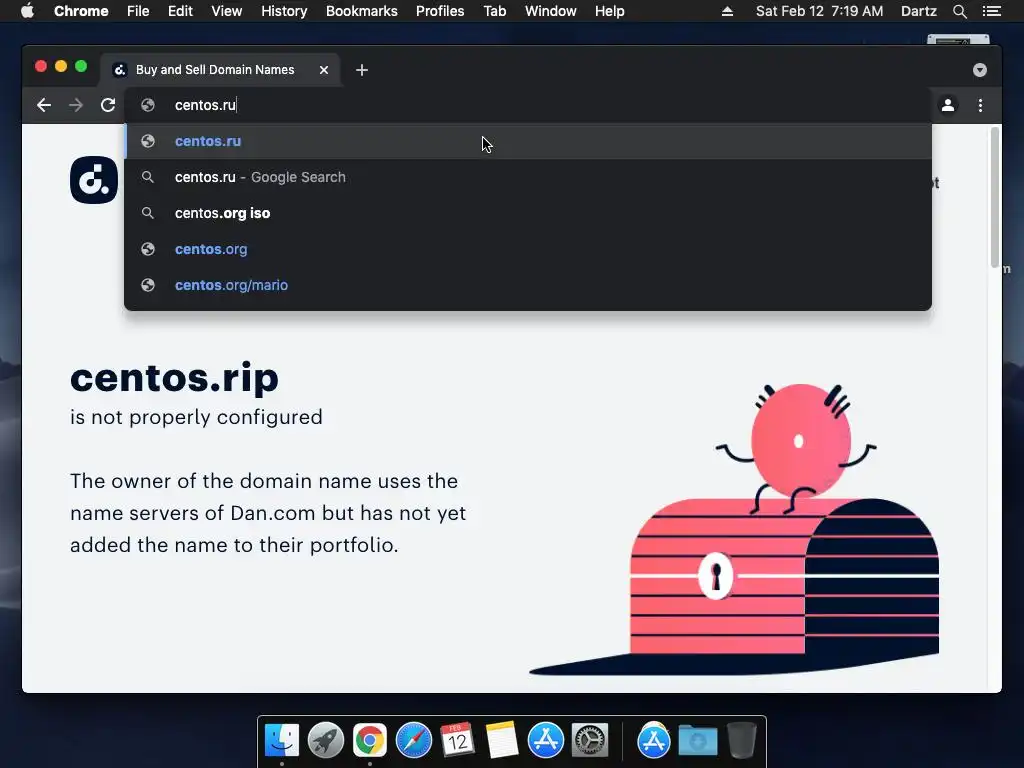Open a new tab with plus button
Image resolution: width=1024 pixels, height=768 pixels.
(362, 70)
